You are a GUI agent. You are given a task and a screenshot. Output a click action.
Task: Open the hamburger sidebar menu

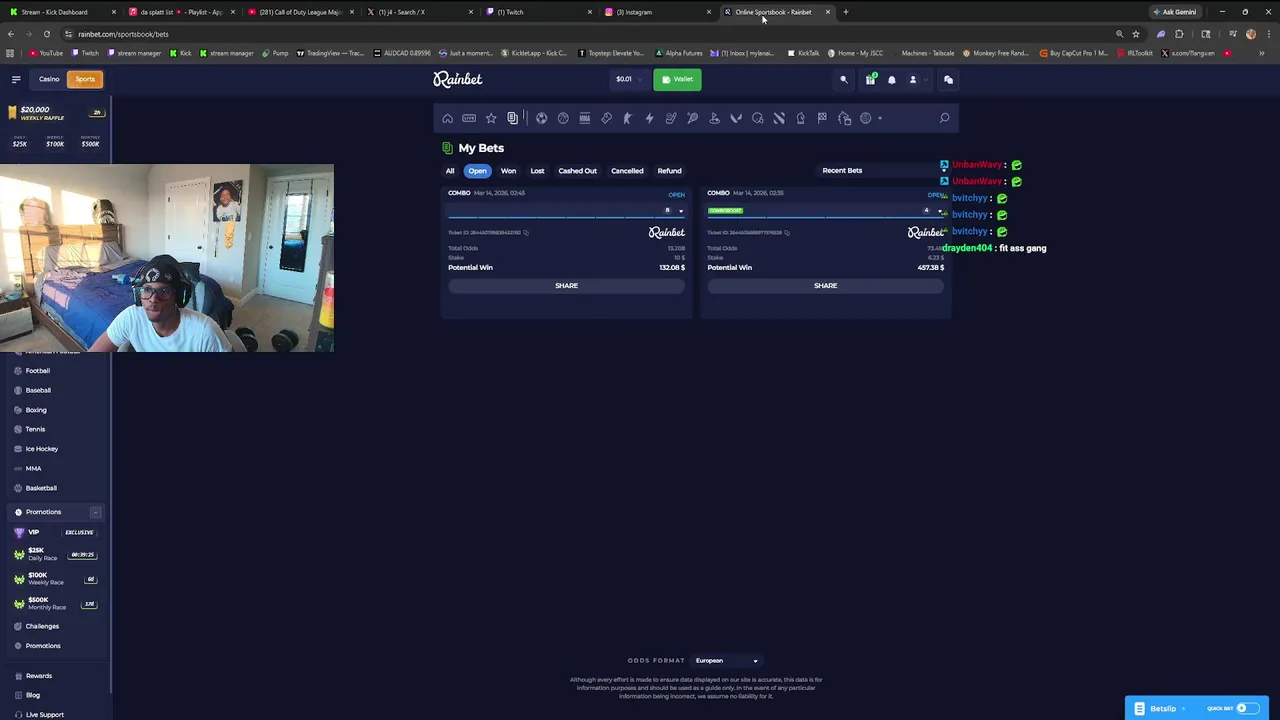pos(16,79)
